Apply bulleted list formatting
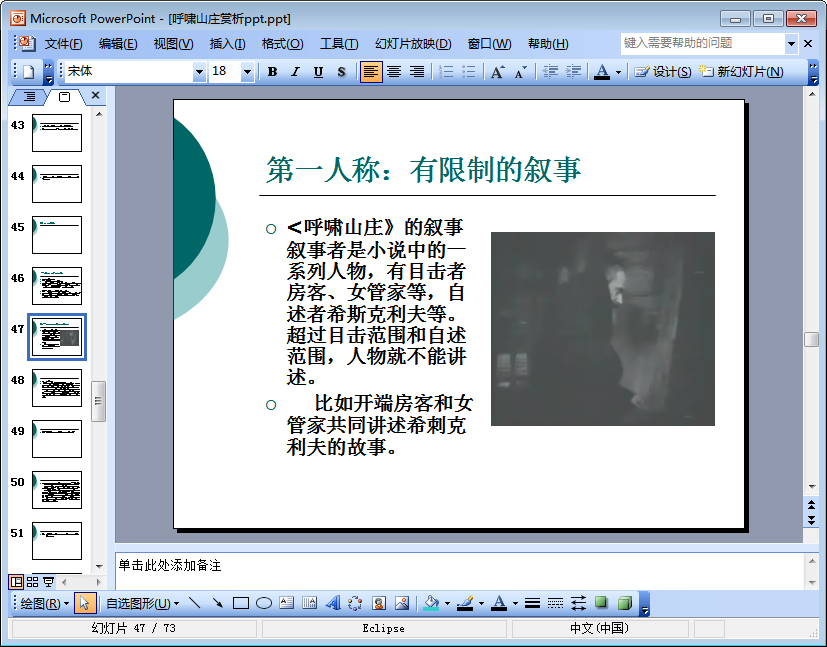Screen dimensions: 827x647 tap(469, 72)
